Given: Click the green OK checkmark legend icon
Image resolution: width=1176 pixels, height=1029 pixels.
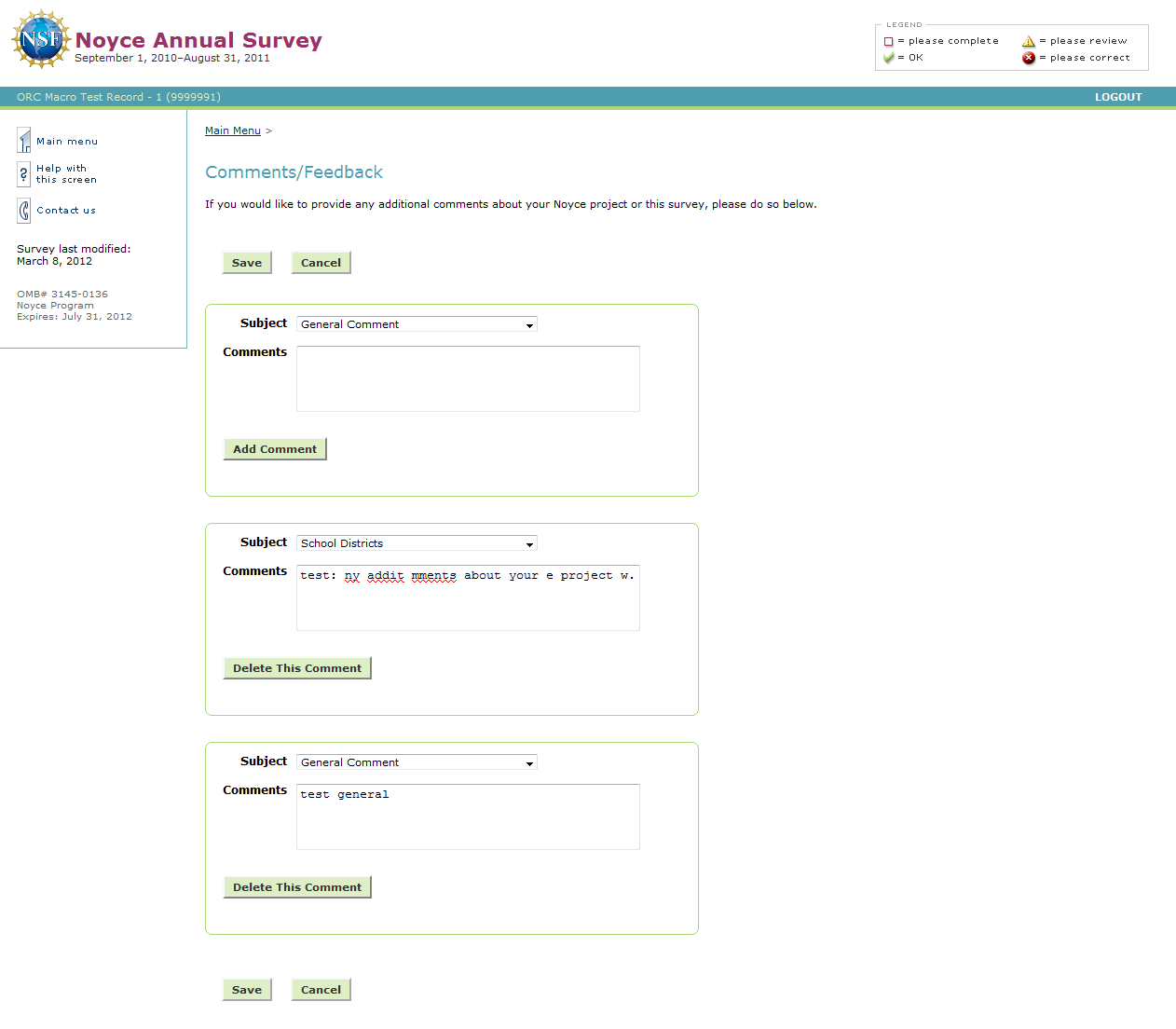Looking at the screenshot, I should tap(889, 58).
